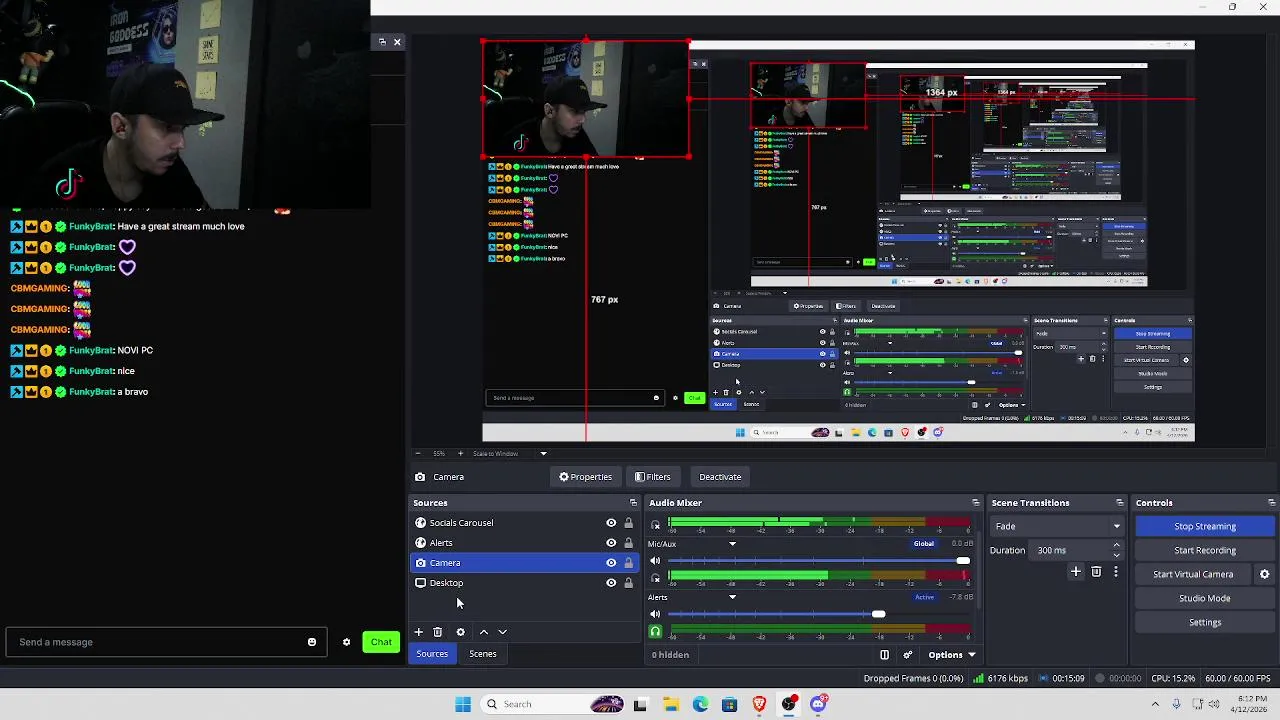This screenshot has height=720, width=1280.
Task: Open Camera source Filters
Action: 653,477
